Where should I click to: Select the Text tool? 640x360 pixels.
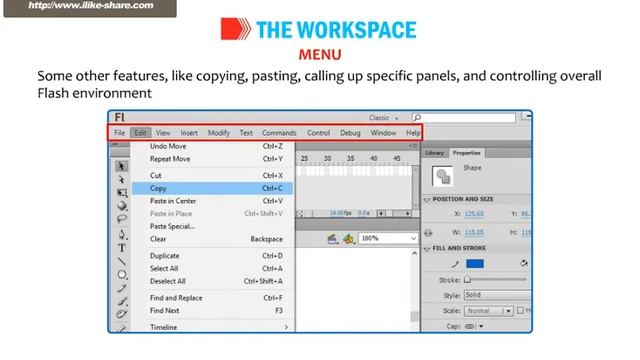coord(122,248)
